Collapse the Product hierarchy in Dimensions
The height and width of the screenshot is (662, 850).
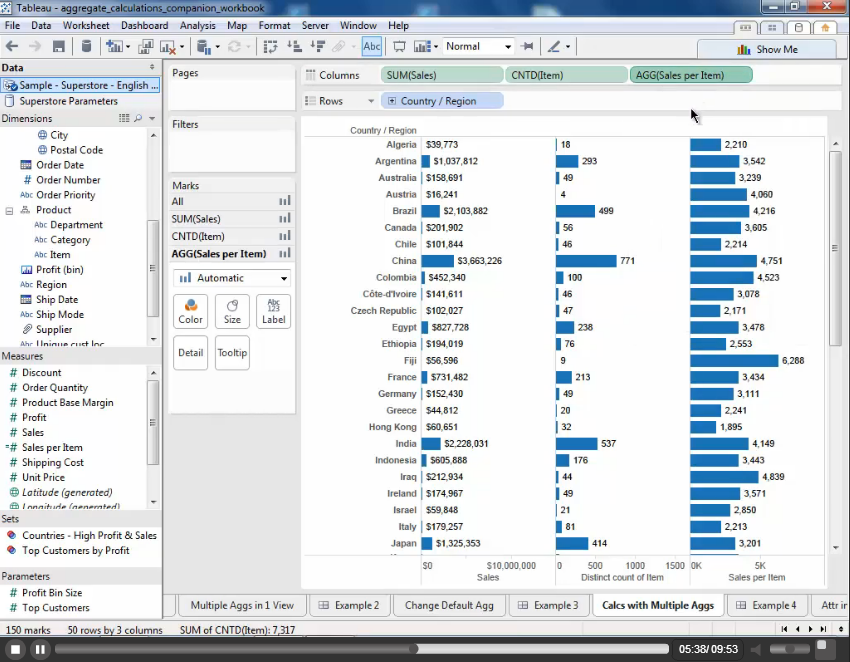click(x=10, y=210)
